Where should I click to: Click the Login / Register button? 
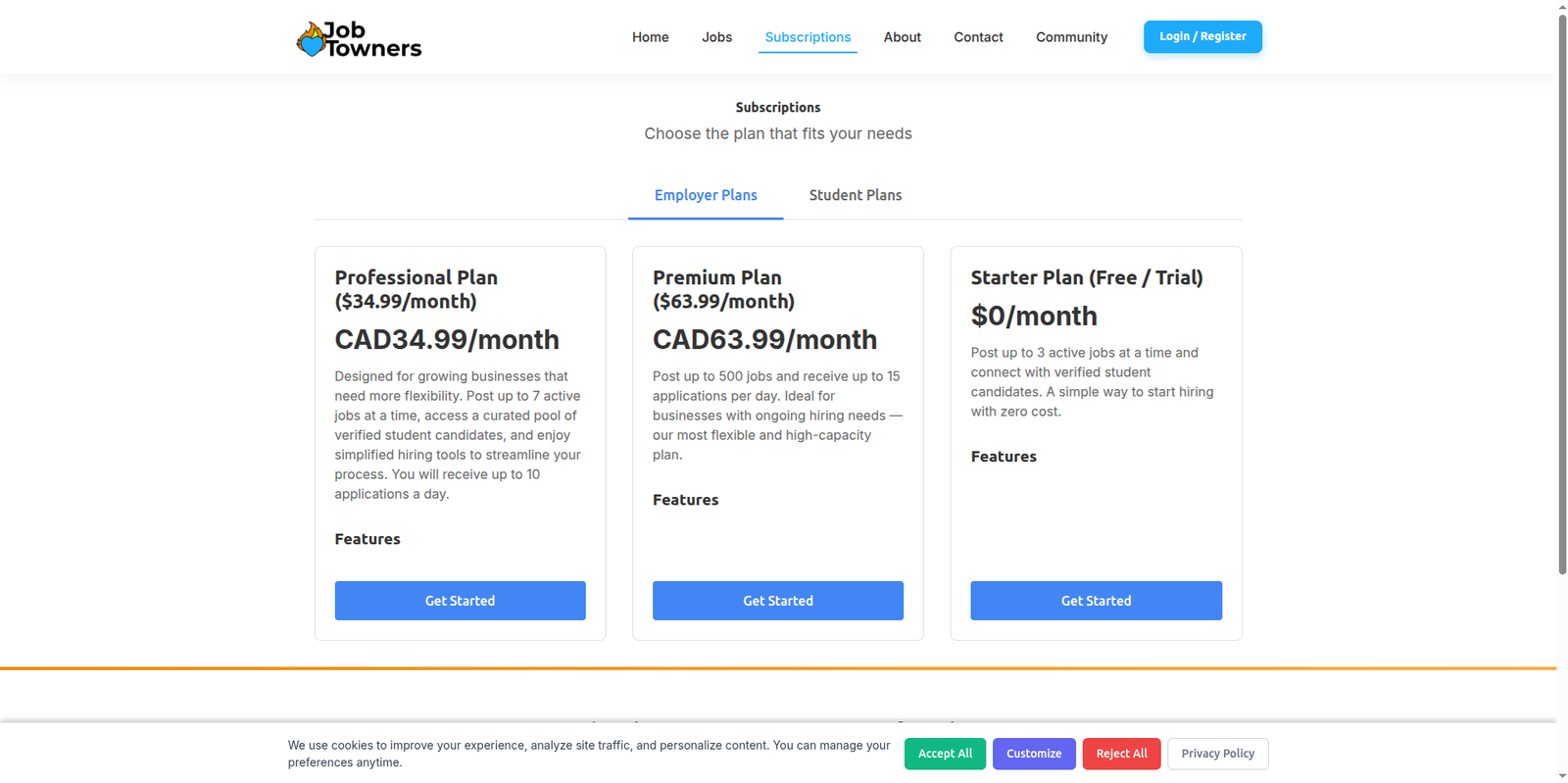tap(1202, 37)
